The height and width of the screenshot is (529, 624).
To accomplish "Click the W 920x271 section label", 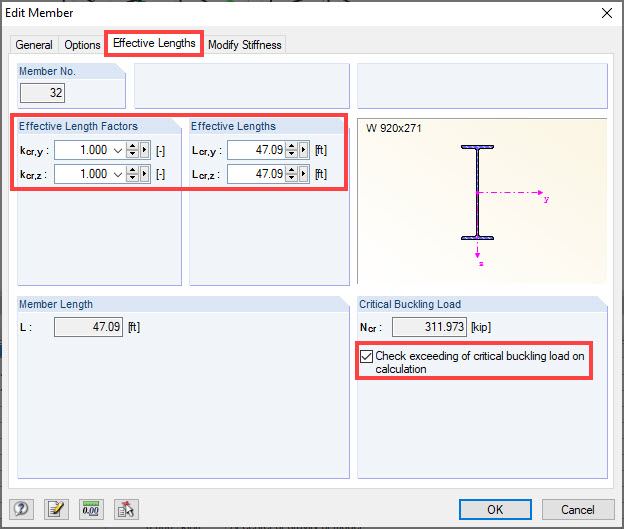I will tap(394, 129).
